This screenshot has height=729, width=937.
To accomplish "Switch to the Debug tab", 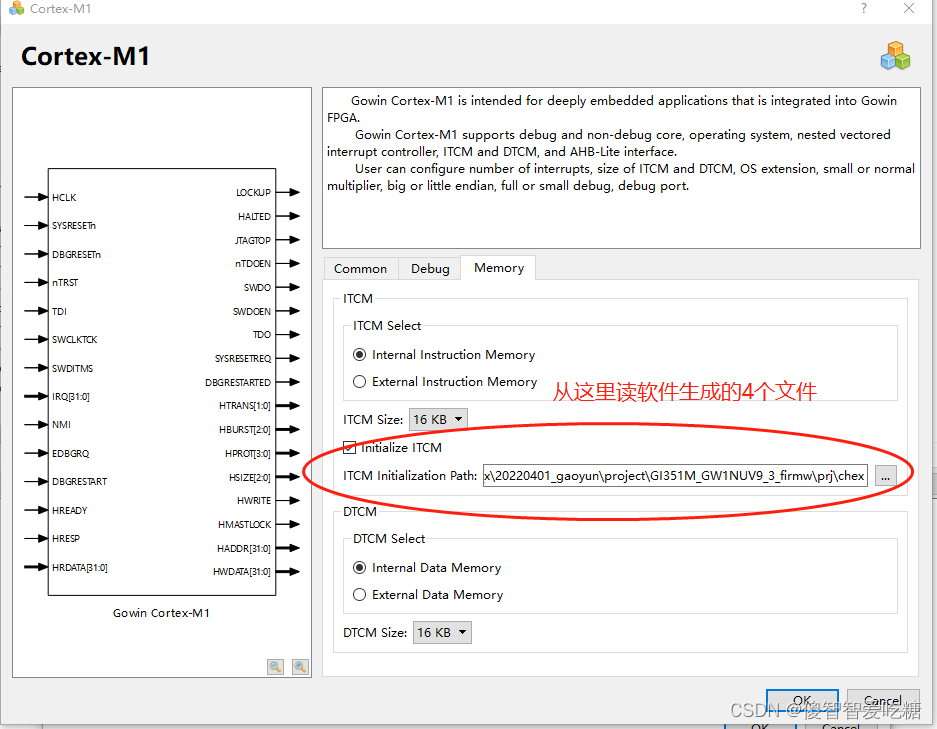I will click(x=430, y=269).
